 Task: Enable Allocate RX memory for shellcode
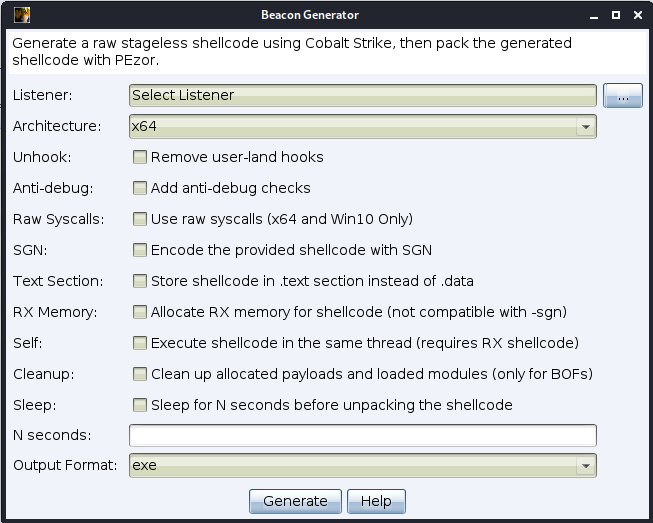click(x=140, y=312)
